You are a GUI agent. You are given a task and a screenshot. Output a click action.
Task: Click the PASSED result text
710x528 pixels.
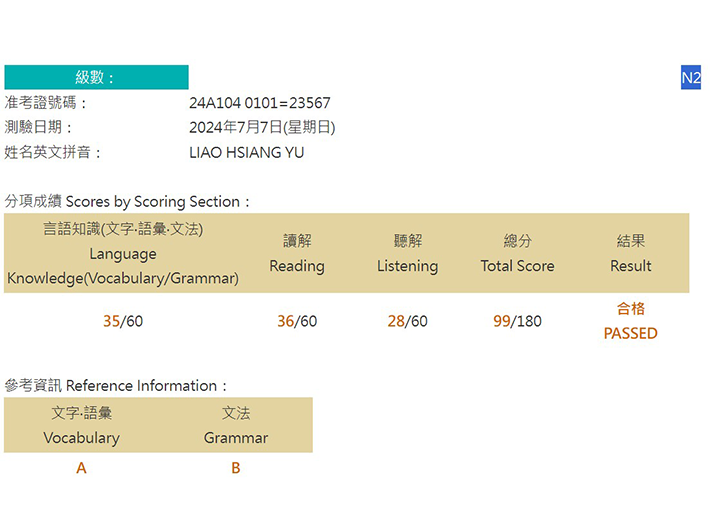[x=630, y=333]
